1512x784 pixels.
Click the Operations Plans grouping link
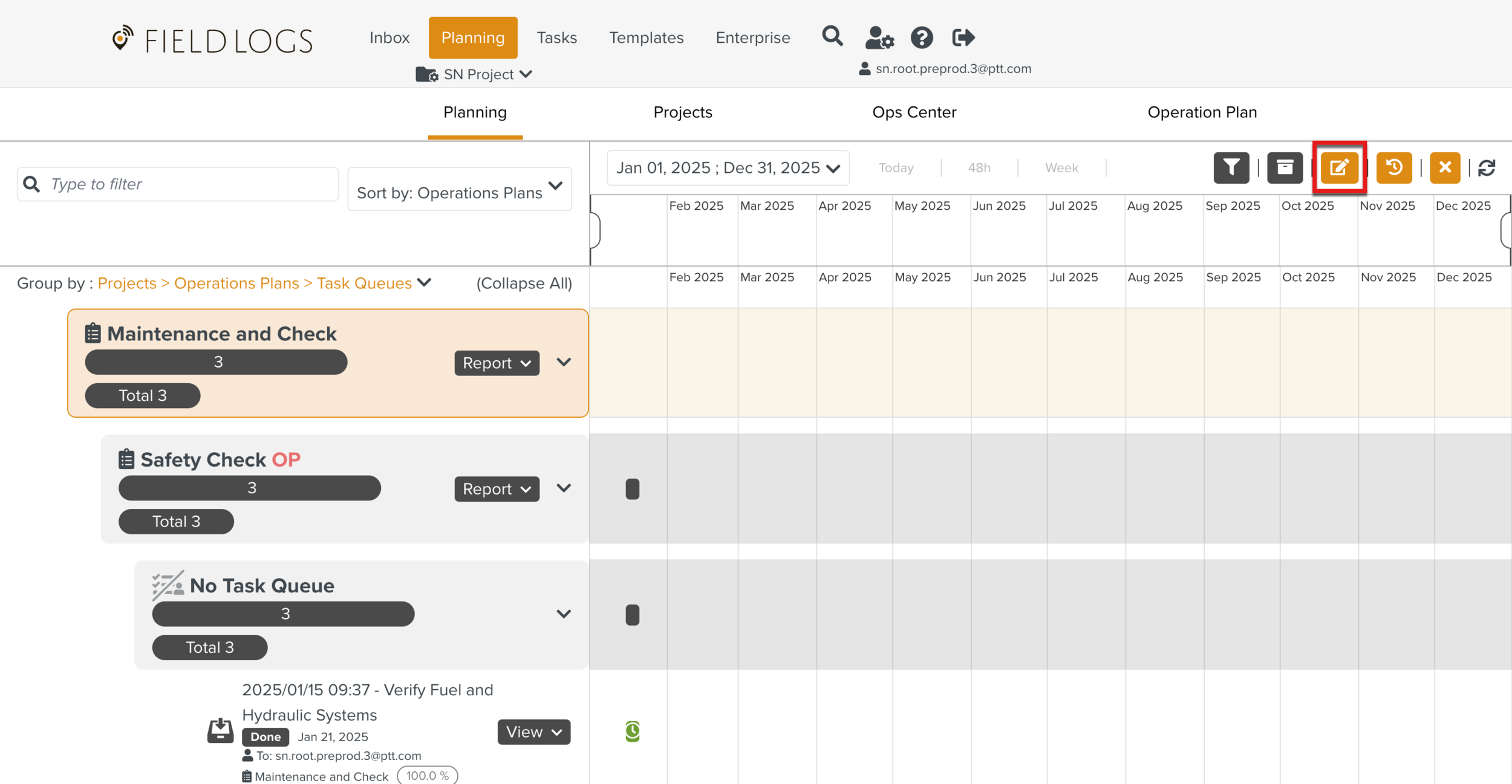(x=236, y=283)
